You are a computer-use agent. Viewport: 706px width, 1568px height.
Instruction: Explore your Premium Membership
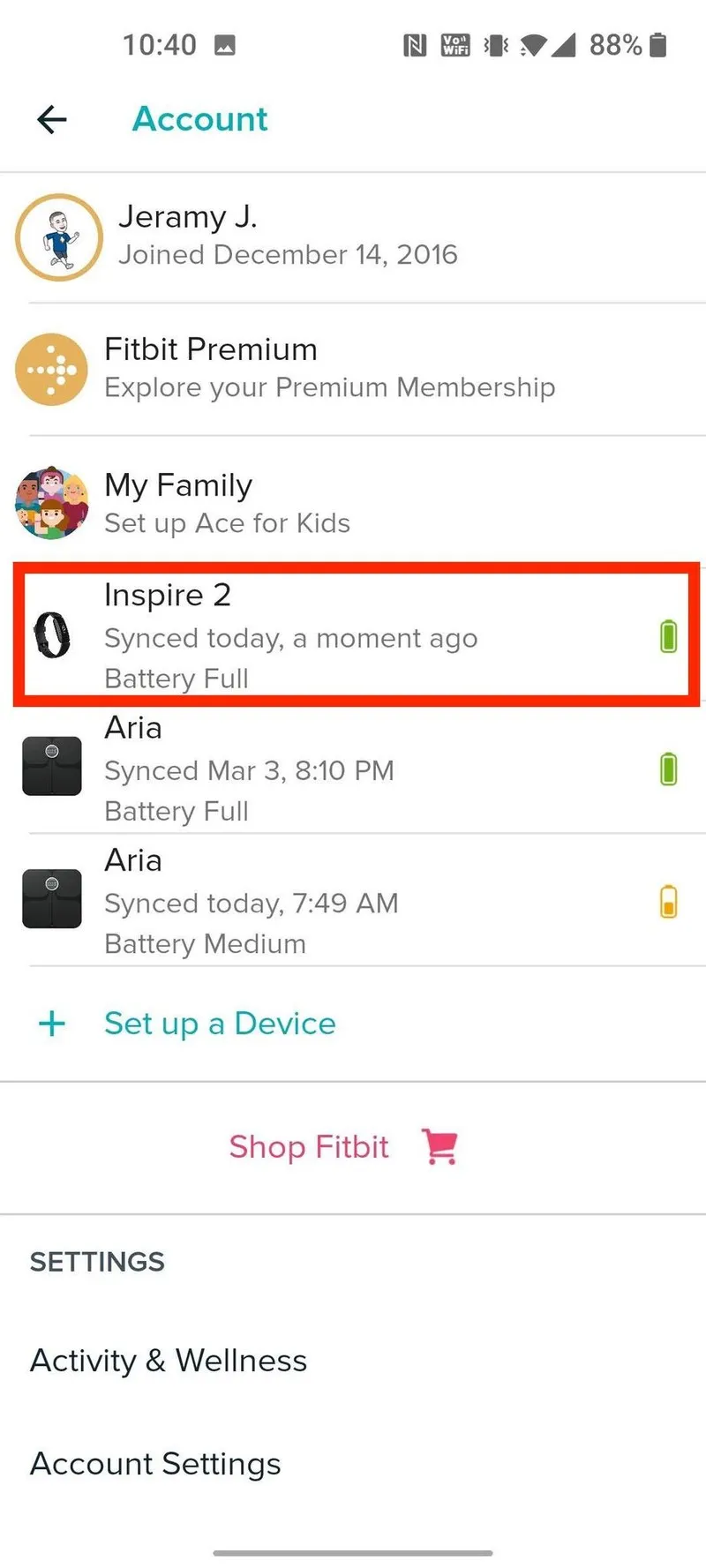329,387
